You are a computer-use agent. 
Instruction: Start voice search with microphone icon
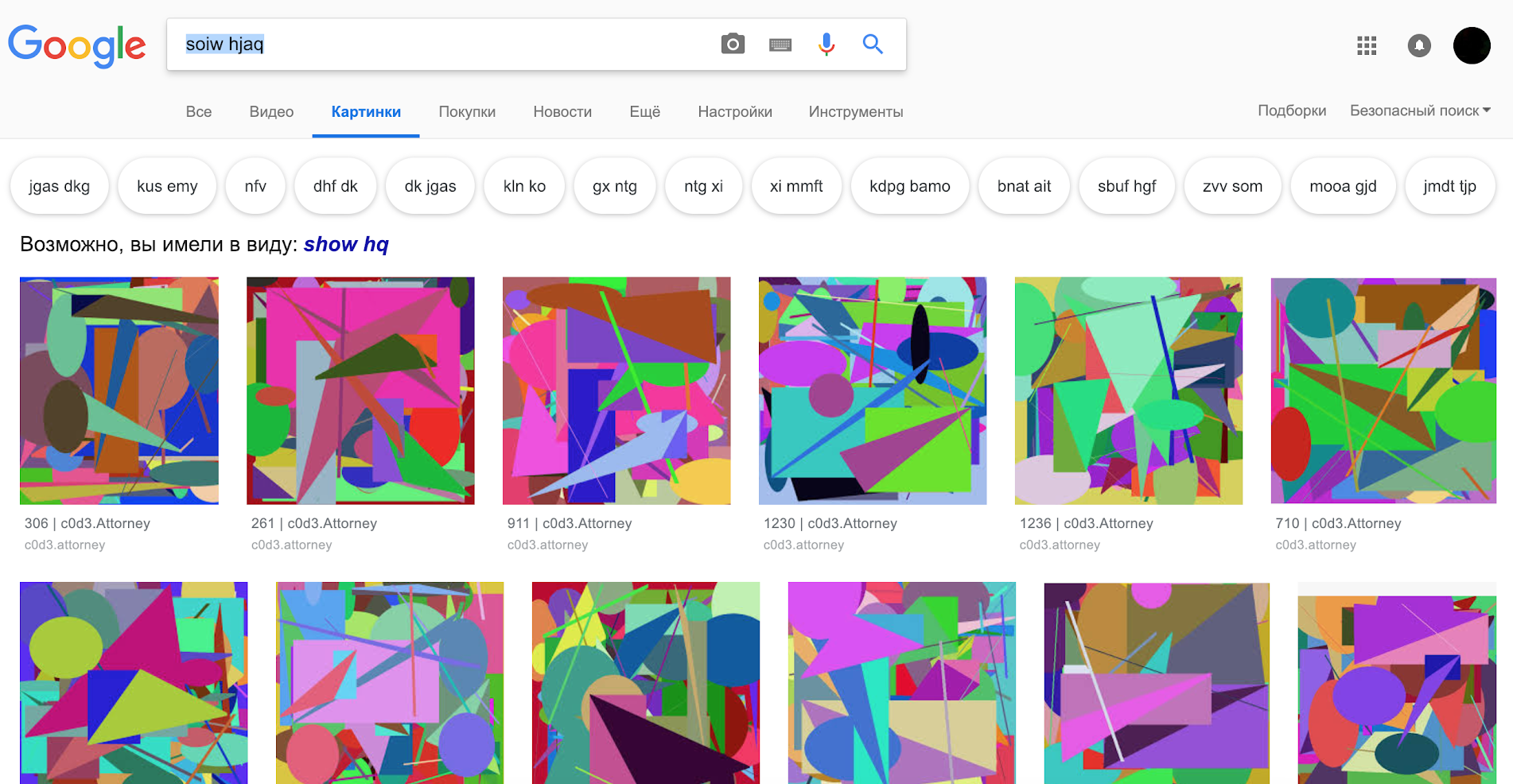(827, 45)
